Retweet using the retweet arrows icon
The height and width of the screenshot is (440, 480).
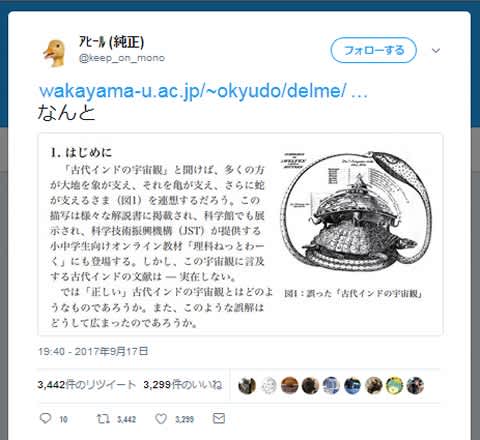[x=103, y=419]
